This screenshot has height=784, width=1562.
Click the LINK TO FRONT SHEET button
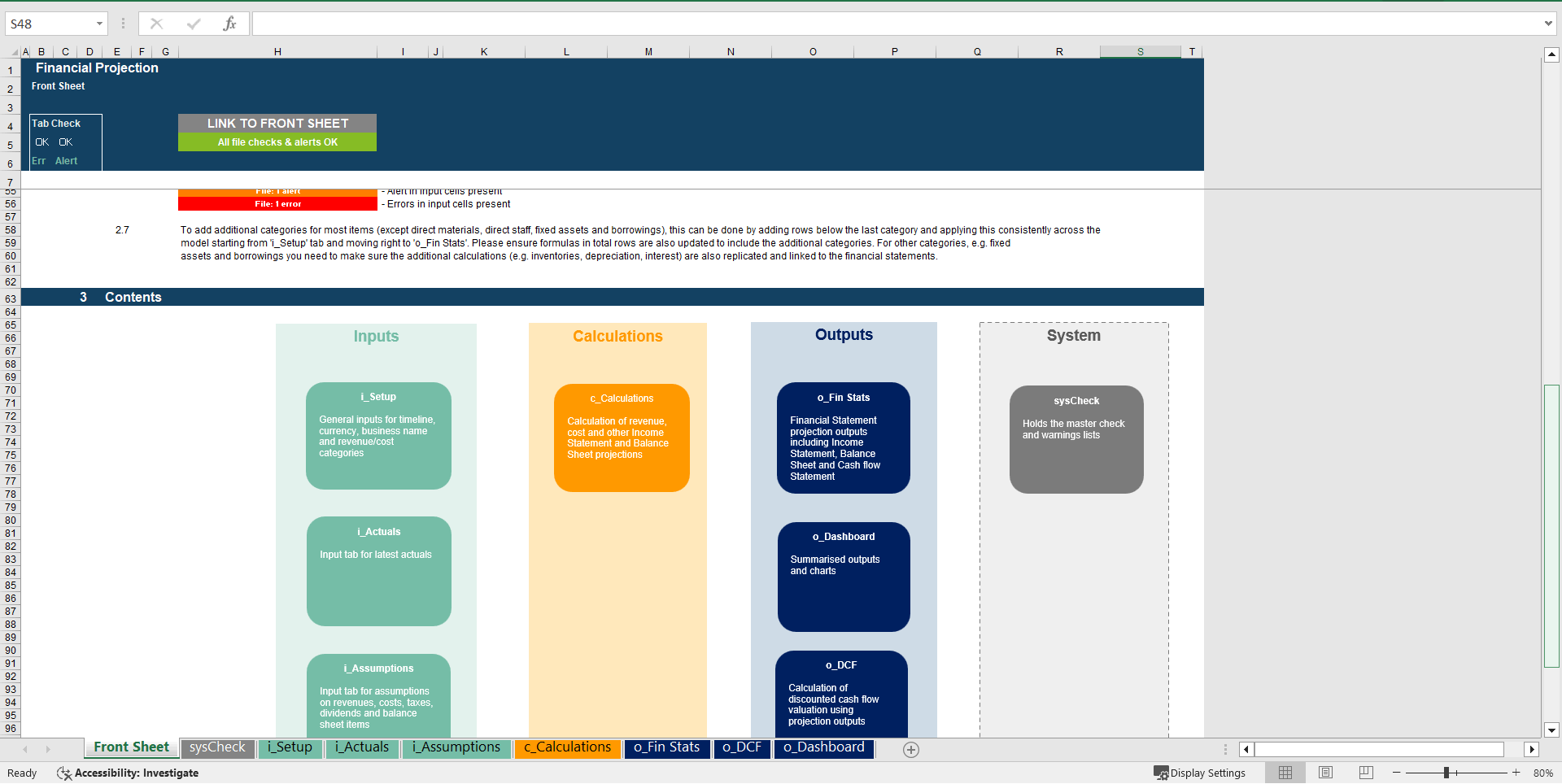(277, 123)
